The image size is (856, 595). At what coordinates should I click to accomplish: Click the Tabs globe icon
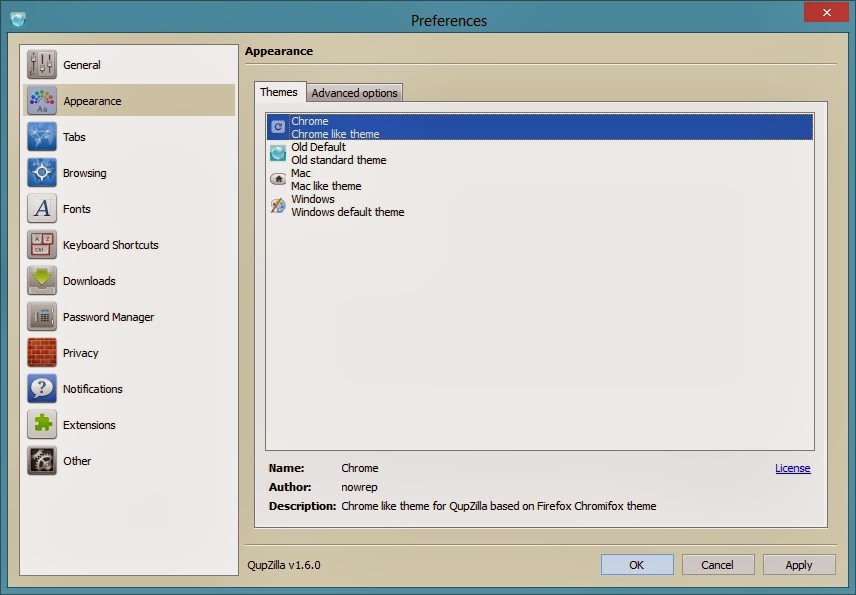[x=41, y=136]
